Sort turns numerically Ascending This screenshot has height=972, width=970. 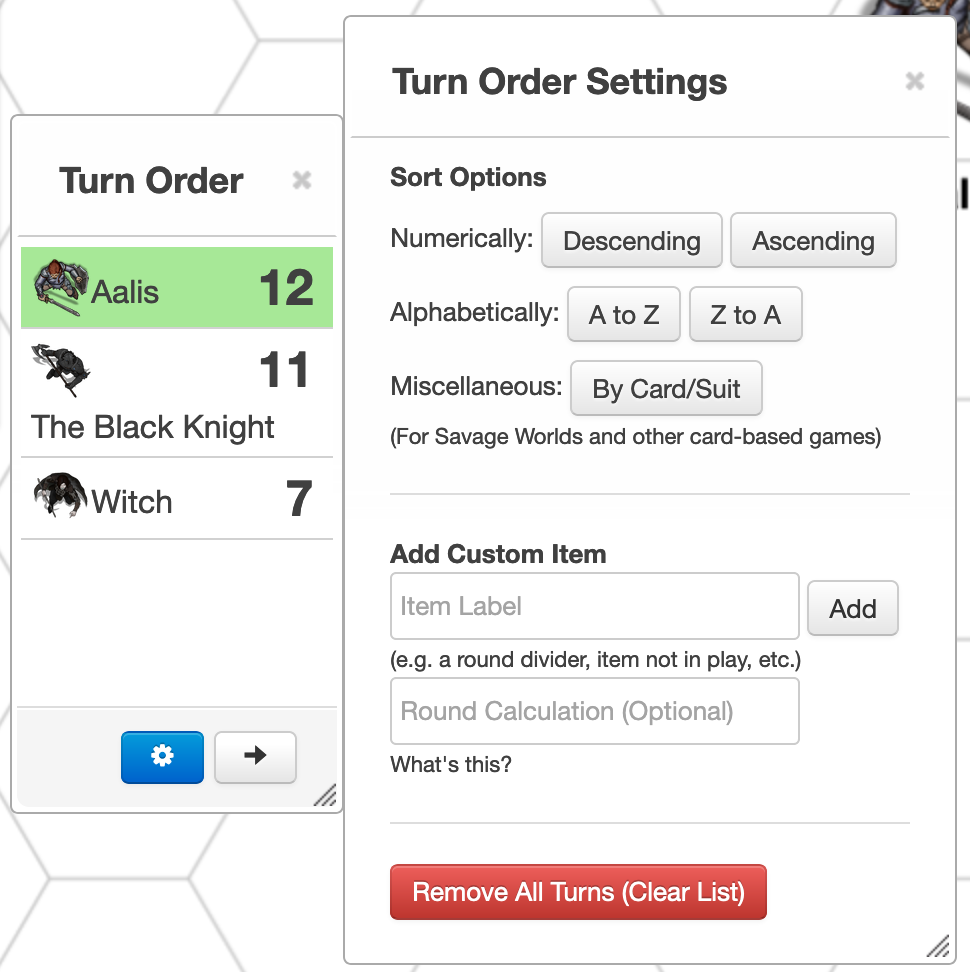[813, 241]
